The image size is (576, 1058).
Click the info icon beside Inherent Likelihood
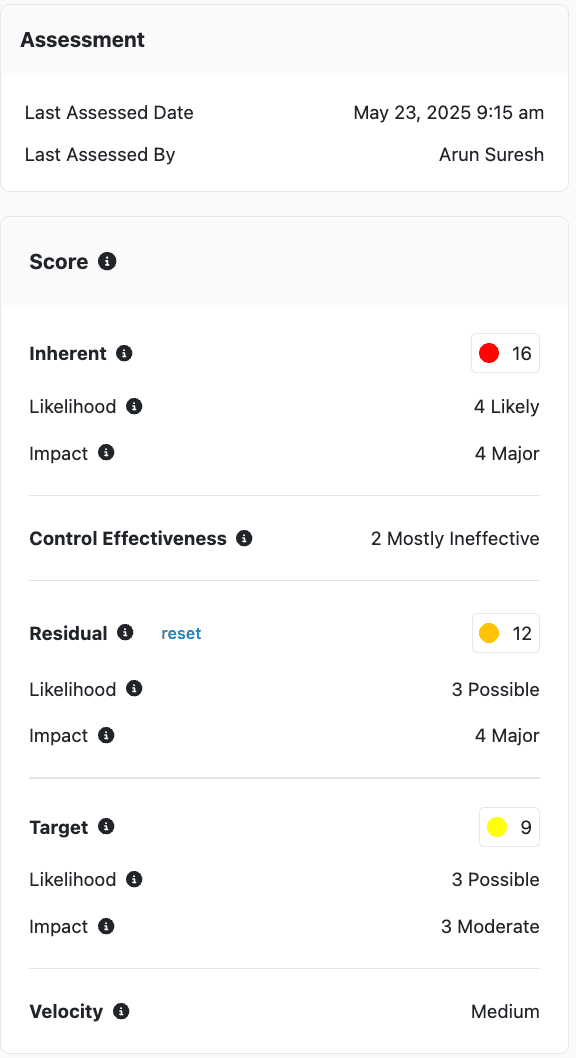pyautogui.click(x=134, y=406)
